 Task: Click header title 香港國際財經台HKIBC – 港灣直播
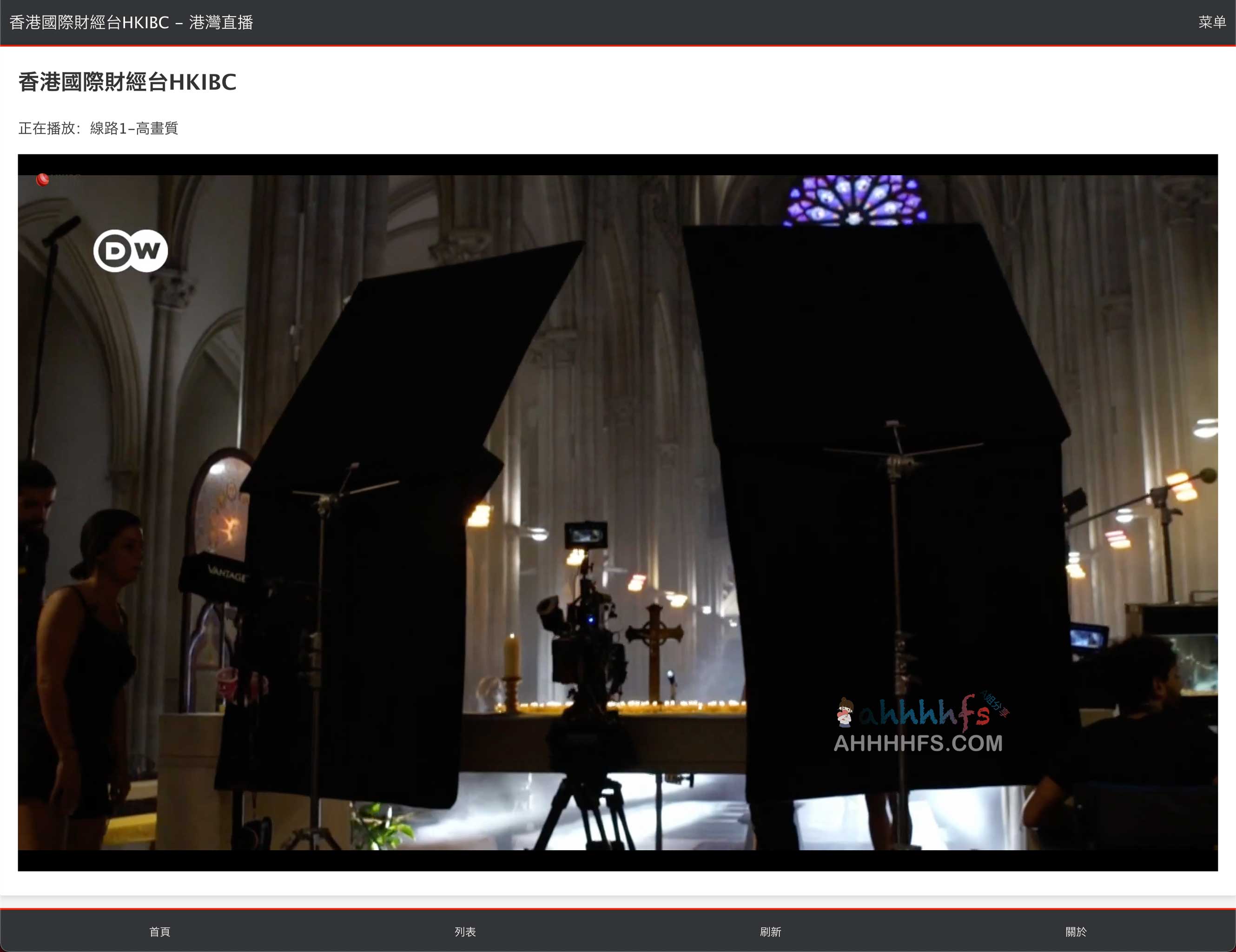131,23
